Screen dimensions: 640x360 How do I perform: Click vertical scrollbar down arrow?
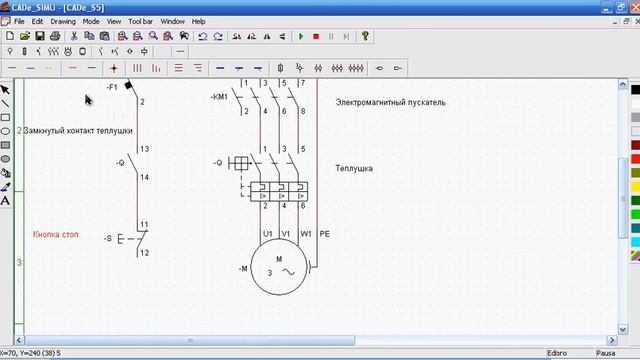[622, 329]
